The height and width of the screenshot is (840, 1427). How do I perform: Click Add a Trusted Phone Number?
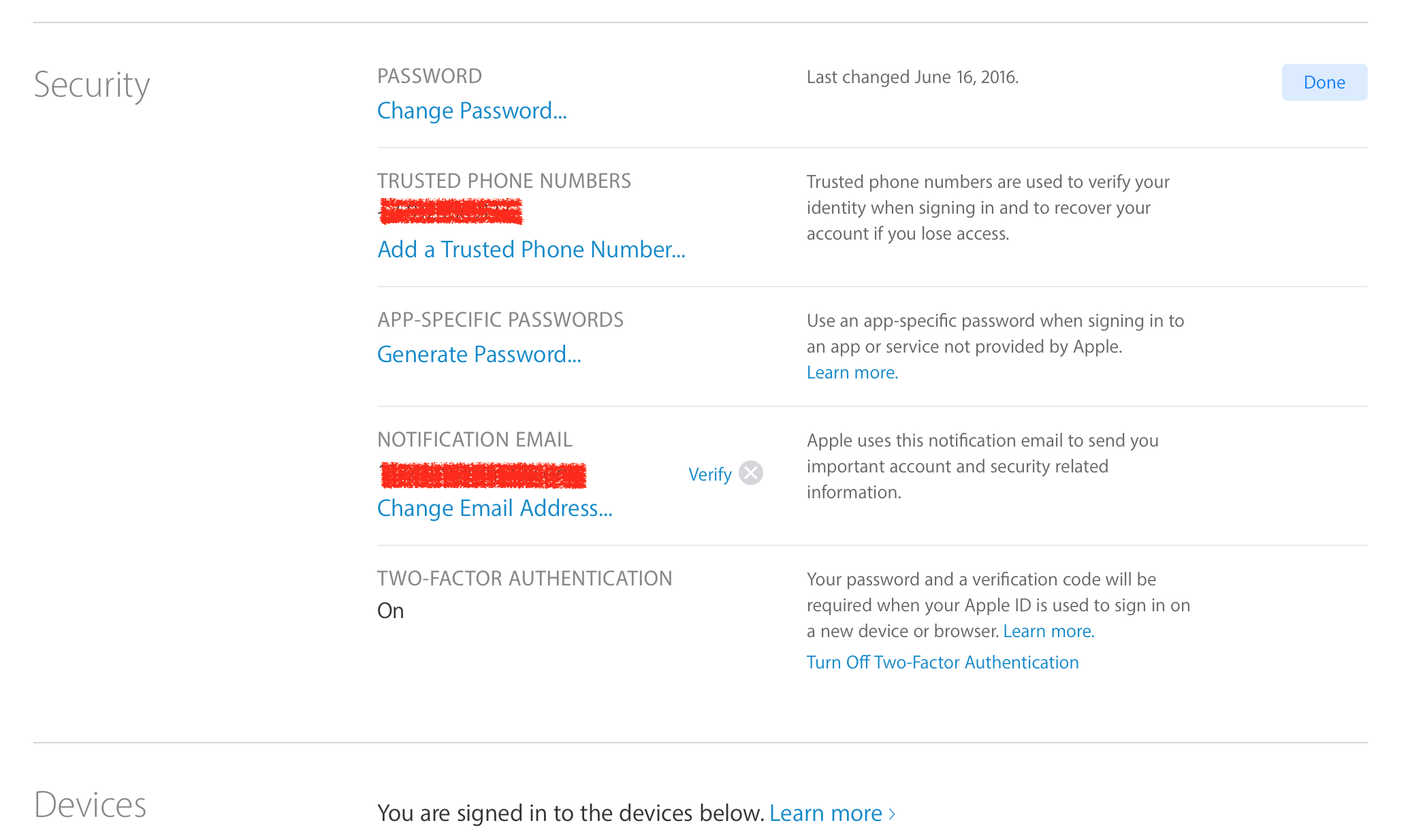coord(531,250)
